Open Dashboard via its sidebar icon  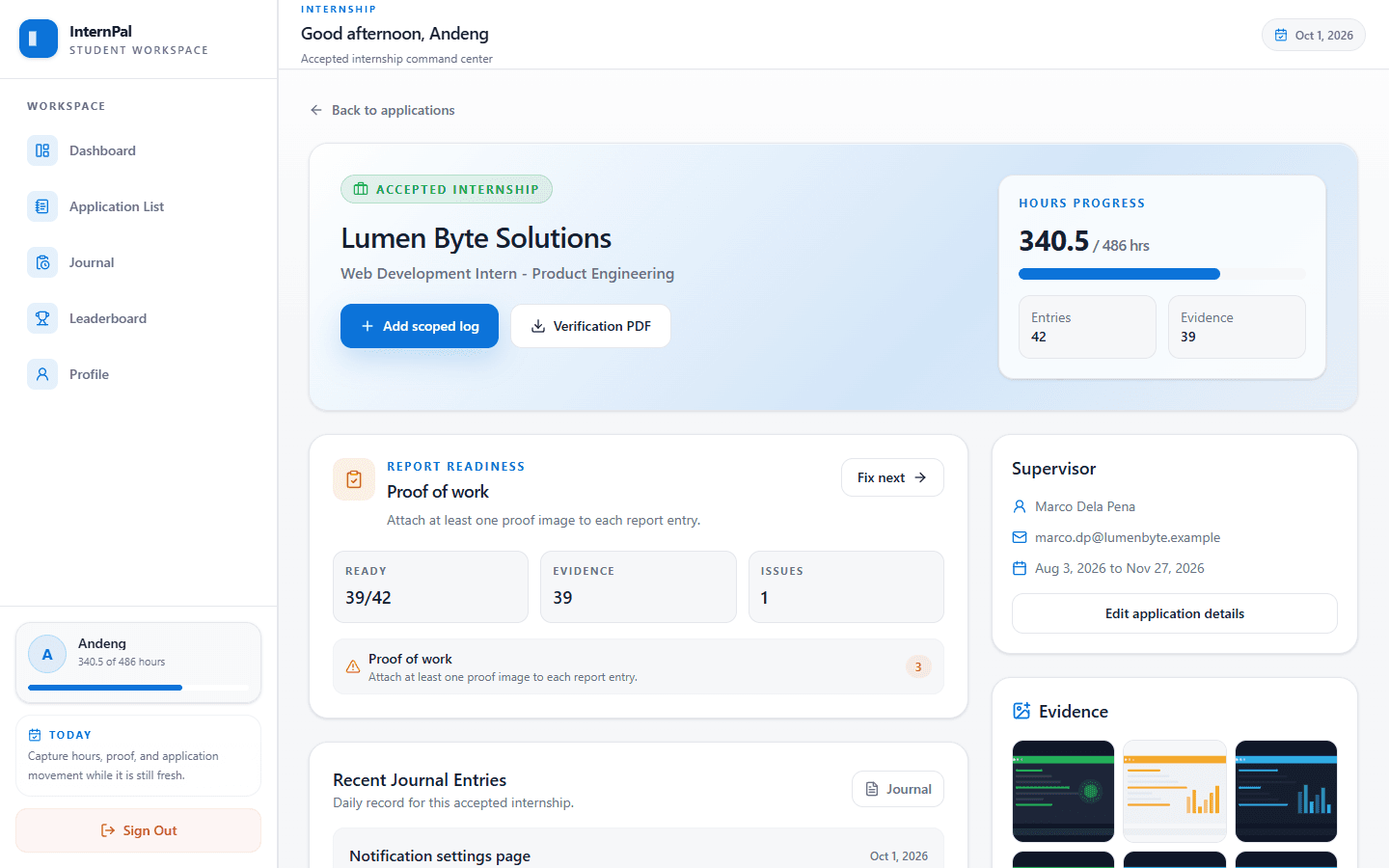tap(42, 150)
